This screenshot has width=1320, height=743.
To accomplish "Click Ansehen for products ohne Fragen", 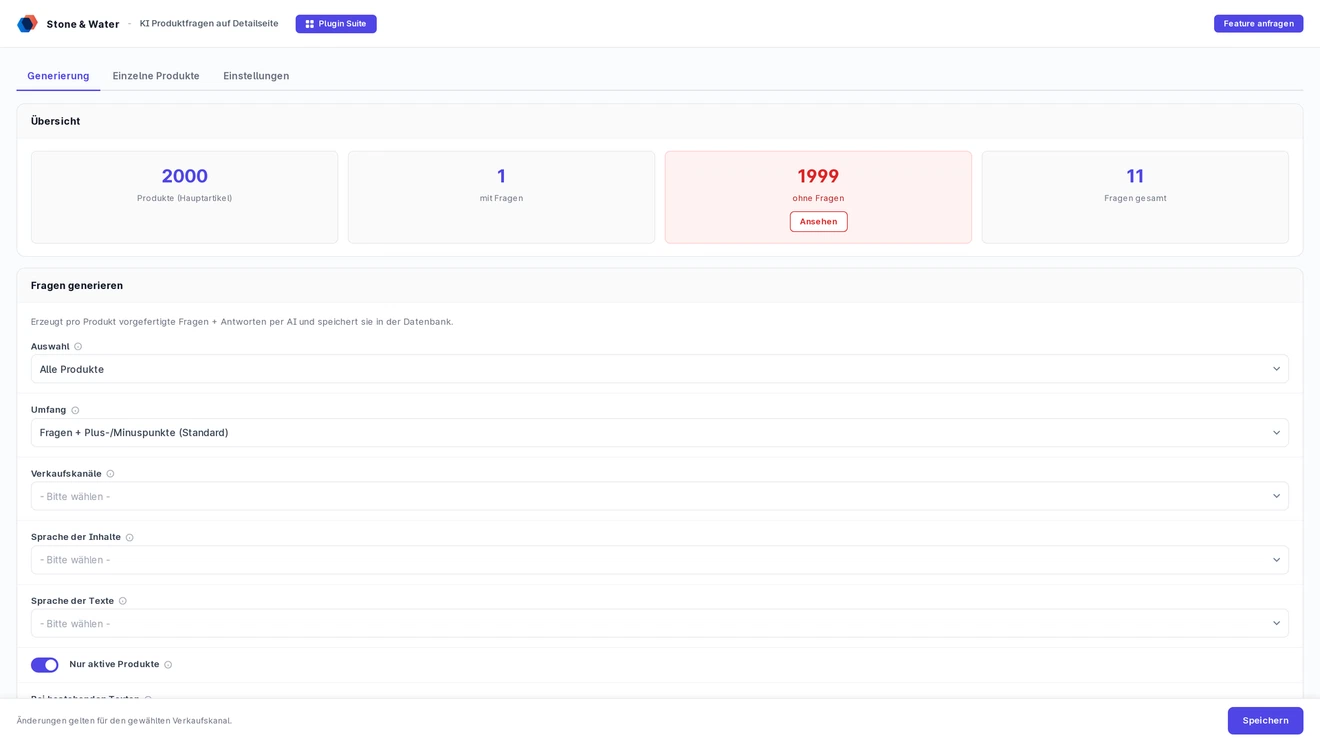I will (818, 222).
